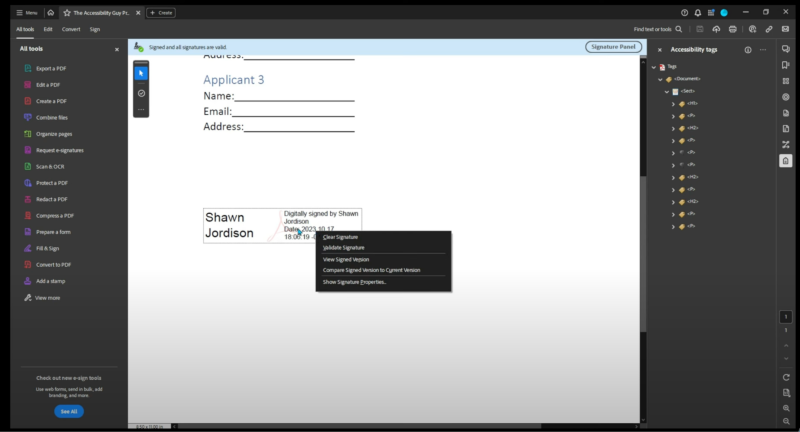Click the See All button
Image resolution: width=800 pixels, height=432 pixels.
pyautogui.click(x=68, y=411)
